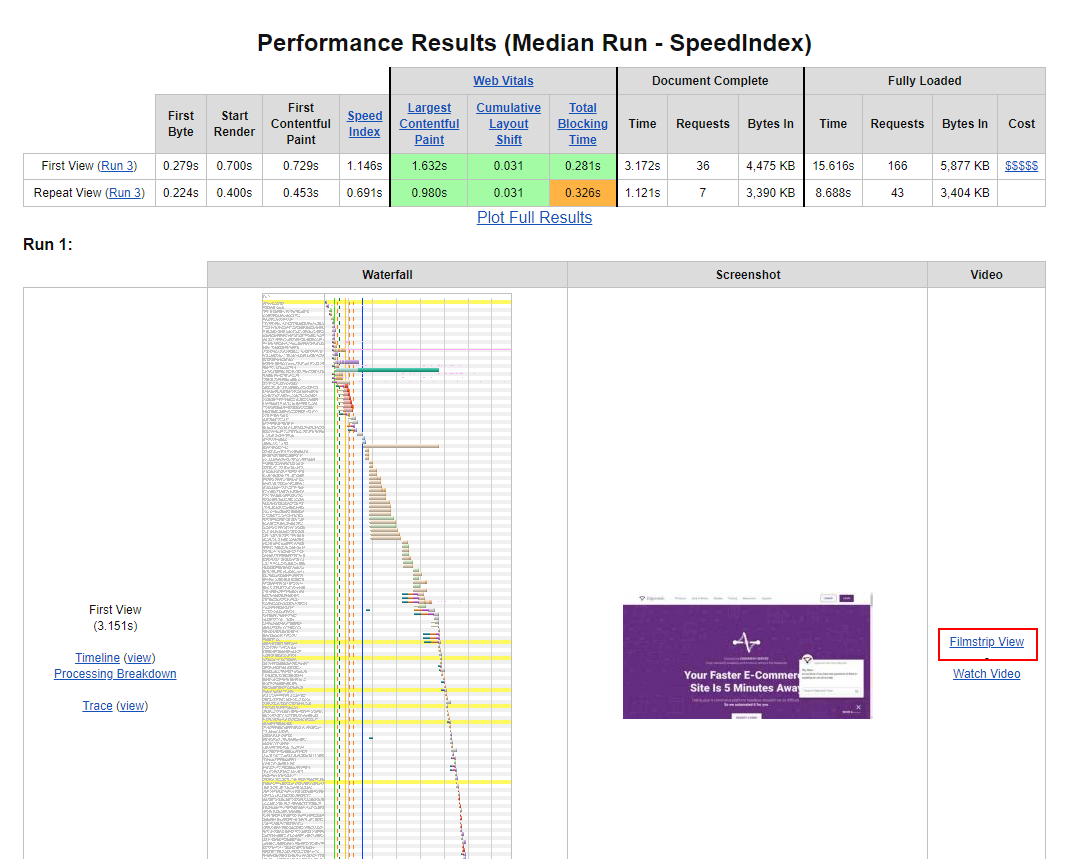Click the Waterfall column header
Screen dimensions: 1068x859
click(387, 275)
